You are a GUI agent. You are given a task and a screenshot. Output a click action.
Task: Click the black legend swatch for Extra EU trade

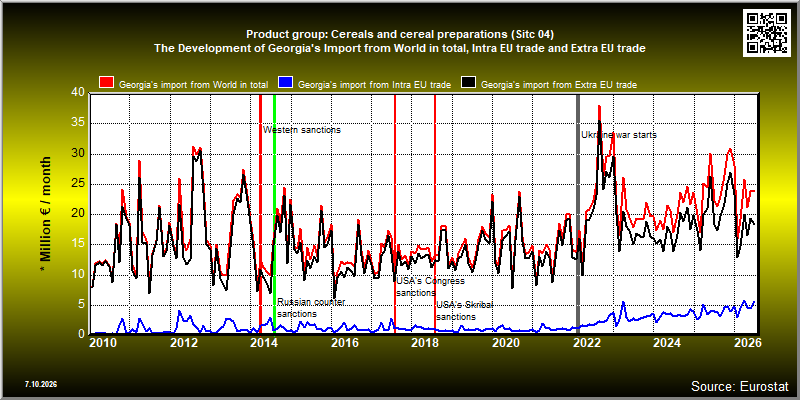468,83
